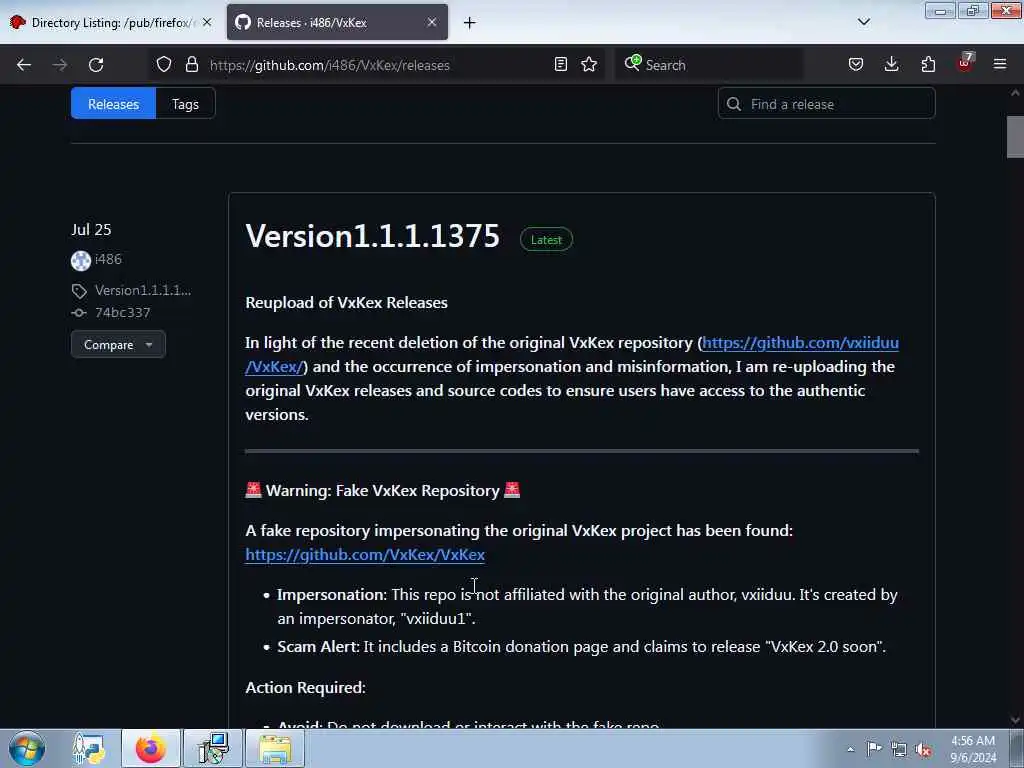Click the Warning: Fake VxKex Repository heading

tap(383, 490)
